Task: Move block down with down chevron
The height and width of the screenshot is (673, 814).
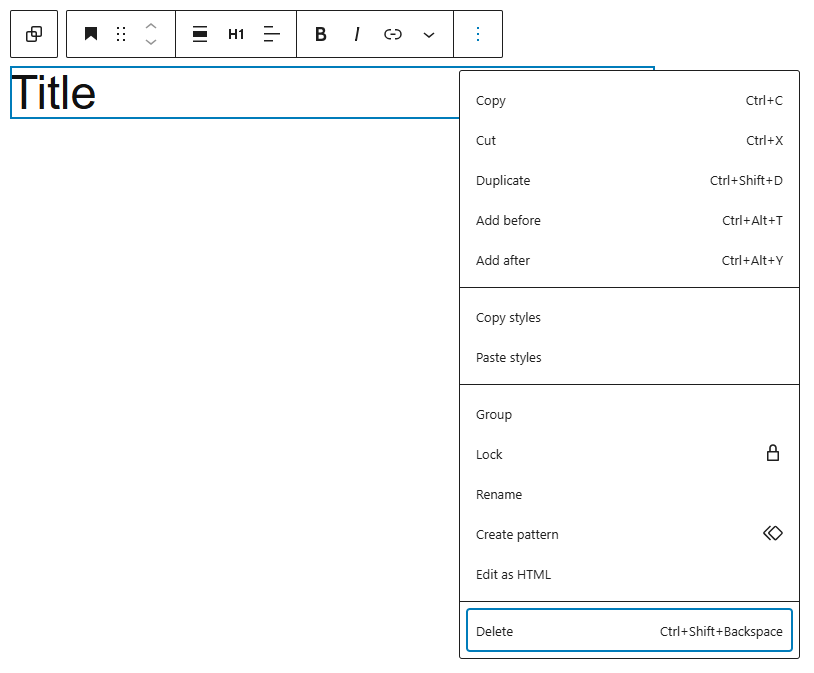Action: [x=151, y=42]
